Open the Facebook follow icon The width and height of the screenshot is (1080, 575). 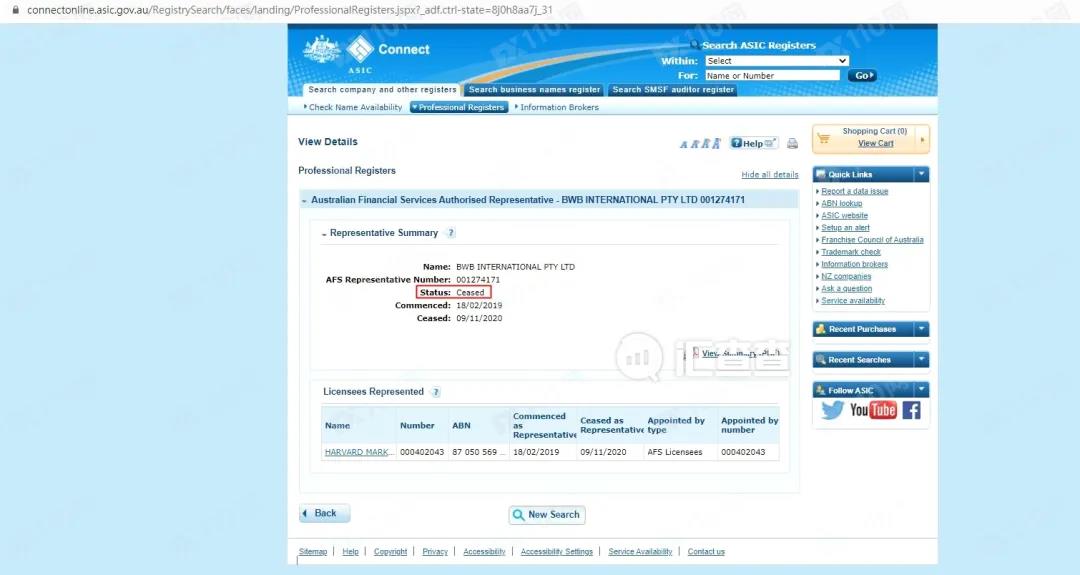[x=911, y=410]
